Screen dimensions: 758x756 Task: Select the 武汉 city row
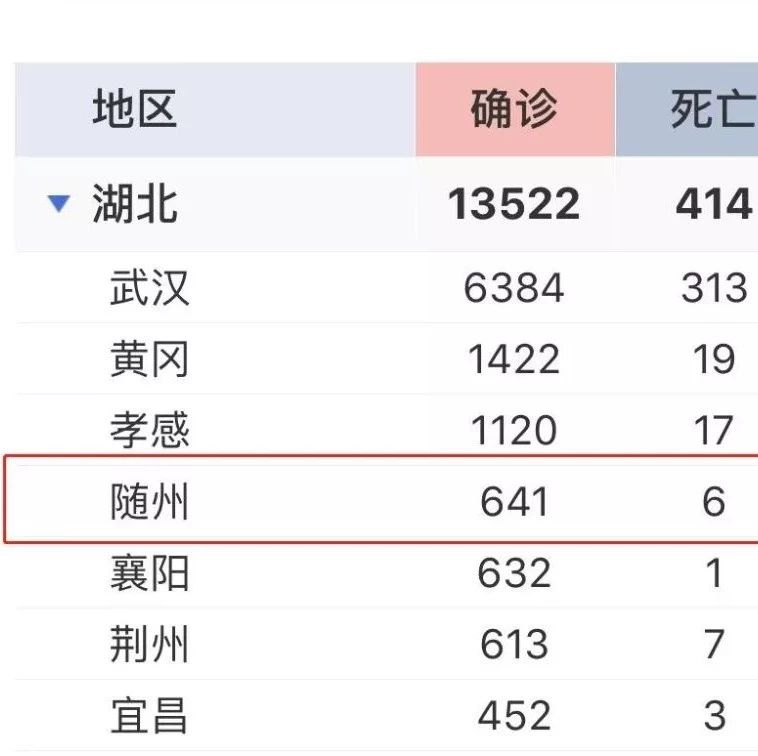pos(386,288)
